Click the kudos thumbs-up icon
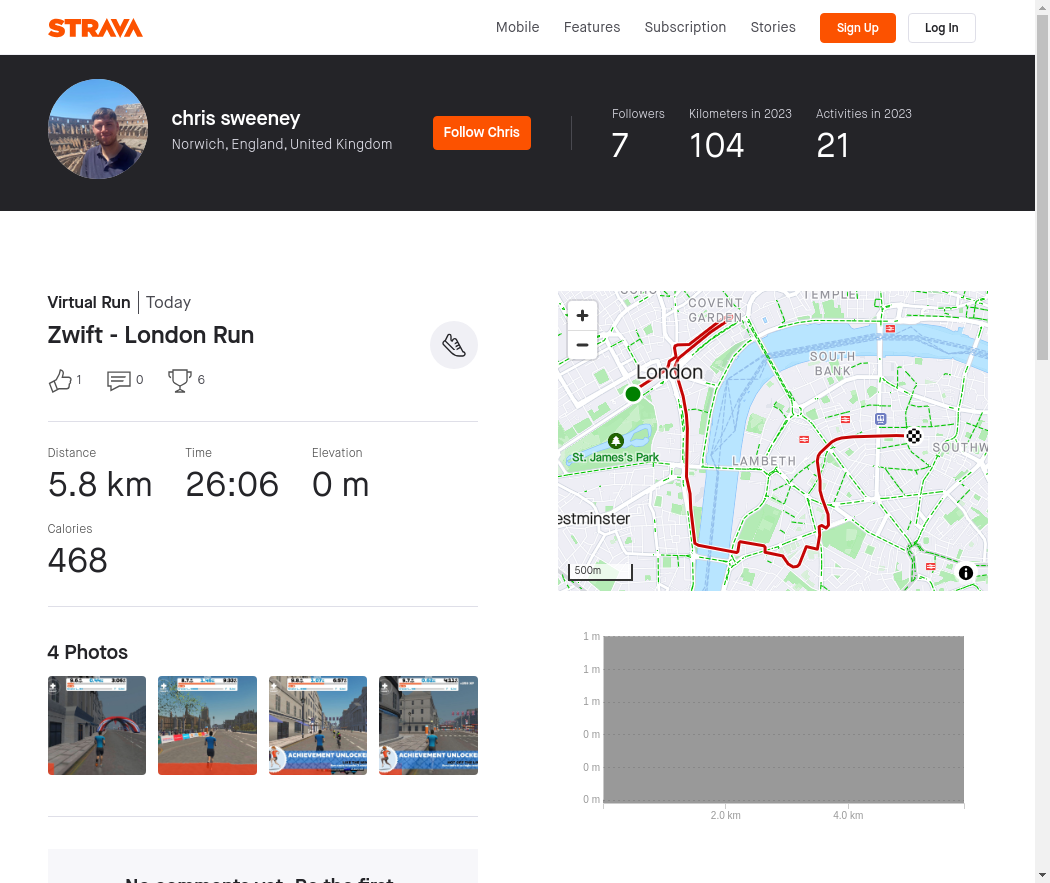 [60, 380]
